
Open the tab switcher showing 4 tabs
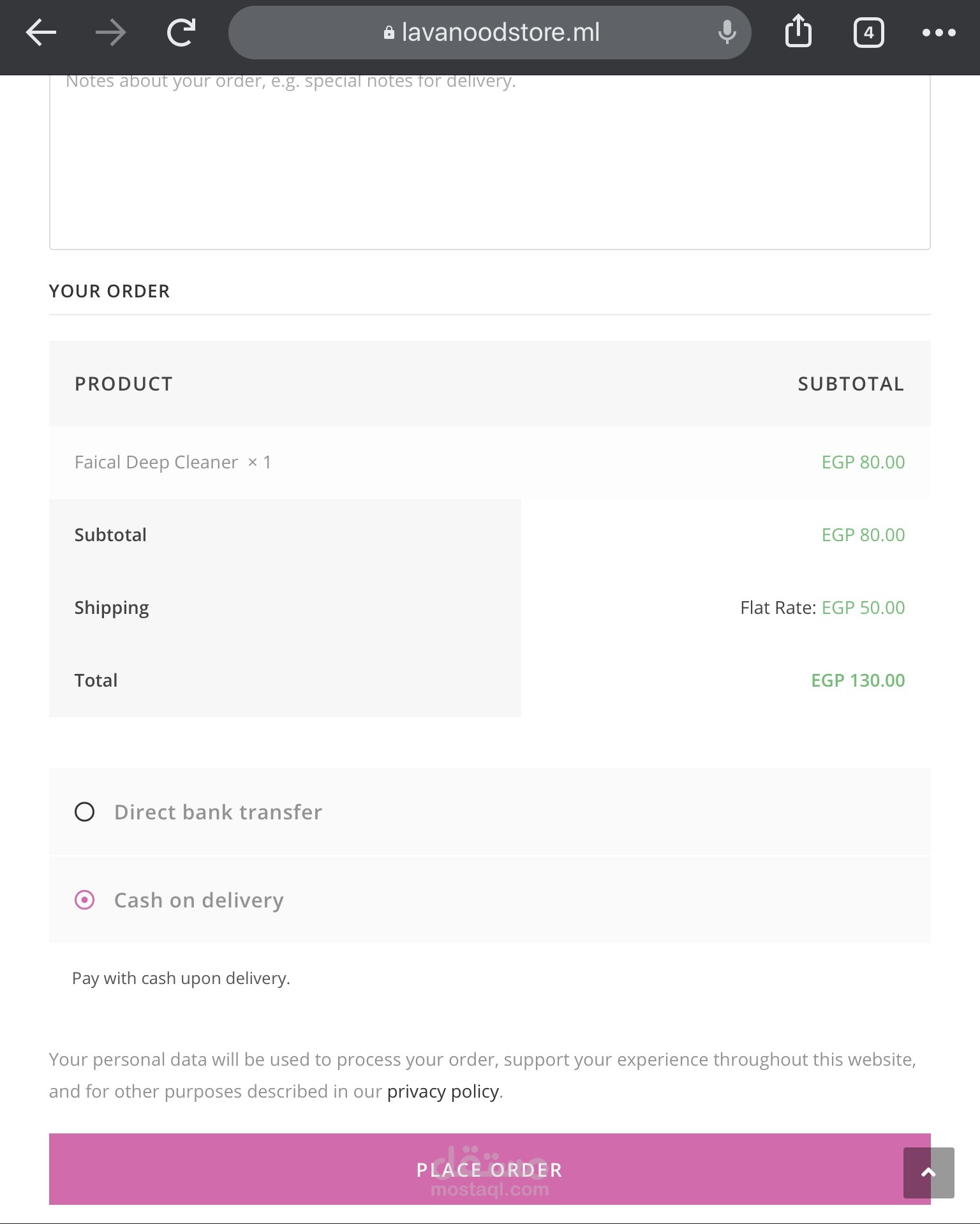pos(868,33)
